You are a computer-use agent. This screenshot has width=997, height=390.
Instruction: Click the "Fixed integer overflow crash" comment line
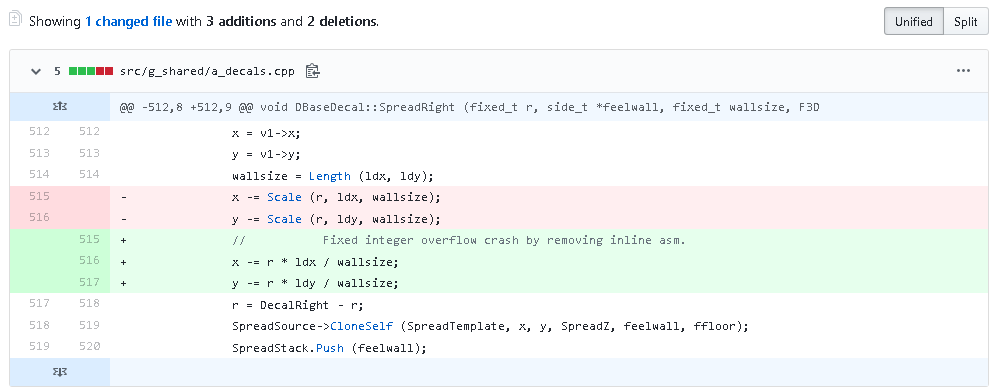point(459,240)
